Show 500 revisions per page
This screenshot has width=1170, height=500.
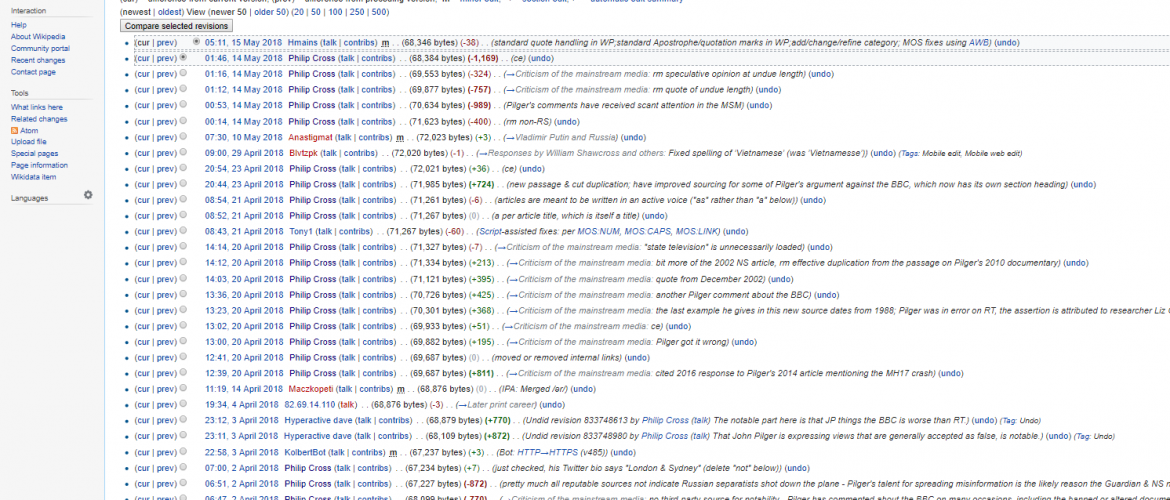[x=380, y=12]
